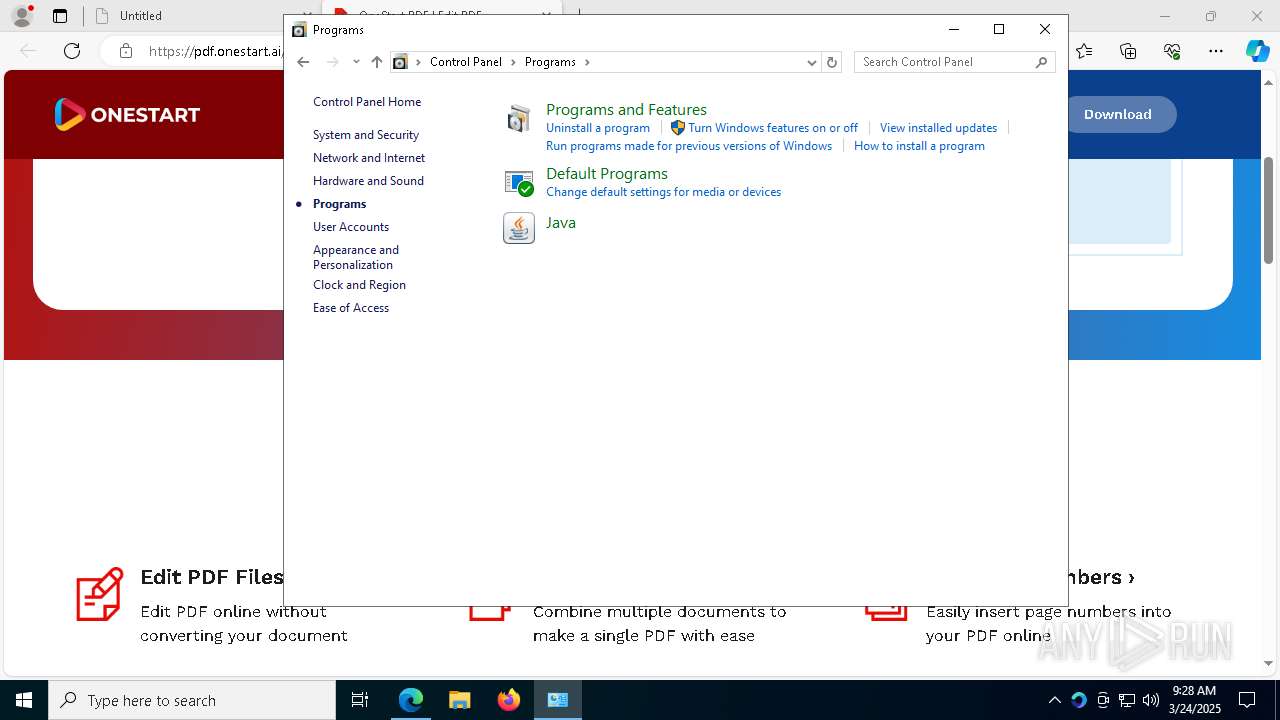
Task: Open File Explorer from taskbar
Action: (460, 700)
